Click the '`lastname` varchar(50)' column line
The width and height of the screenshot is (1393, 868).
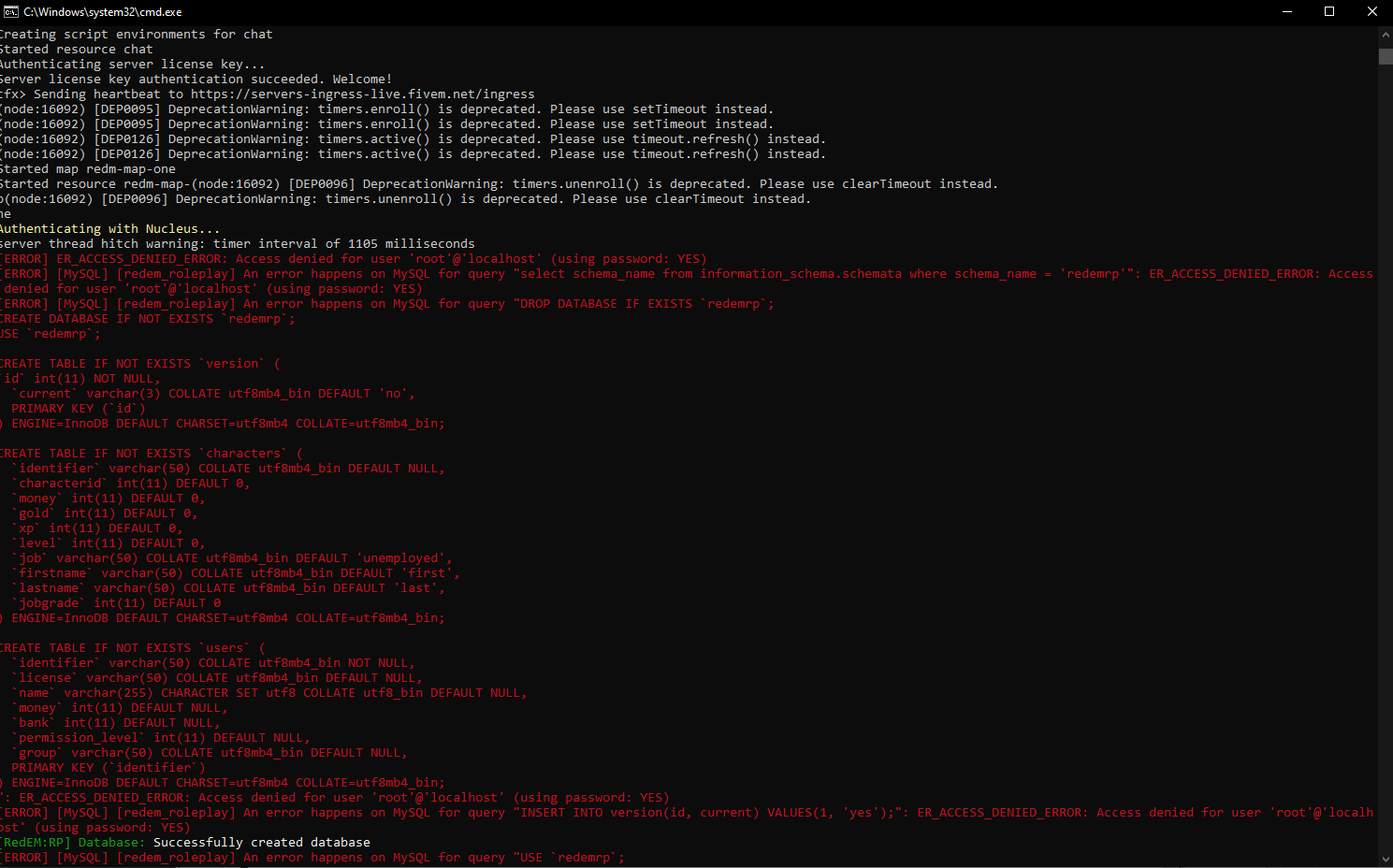pos(228,588)
